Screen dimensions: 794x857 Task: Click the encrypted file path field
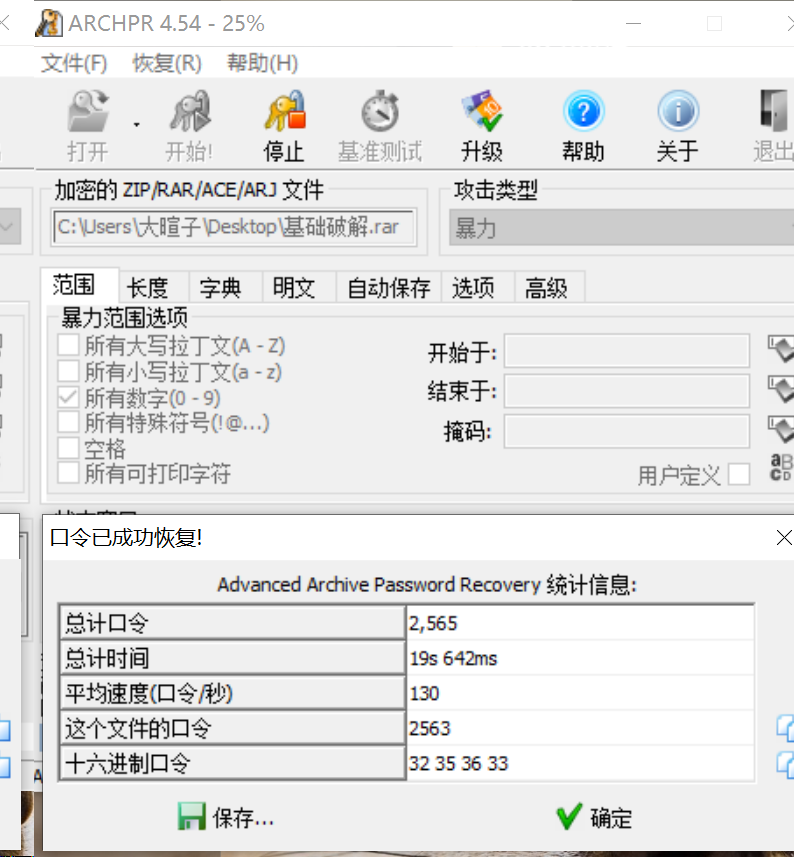pos(234,227)
